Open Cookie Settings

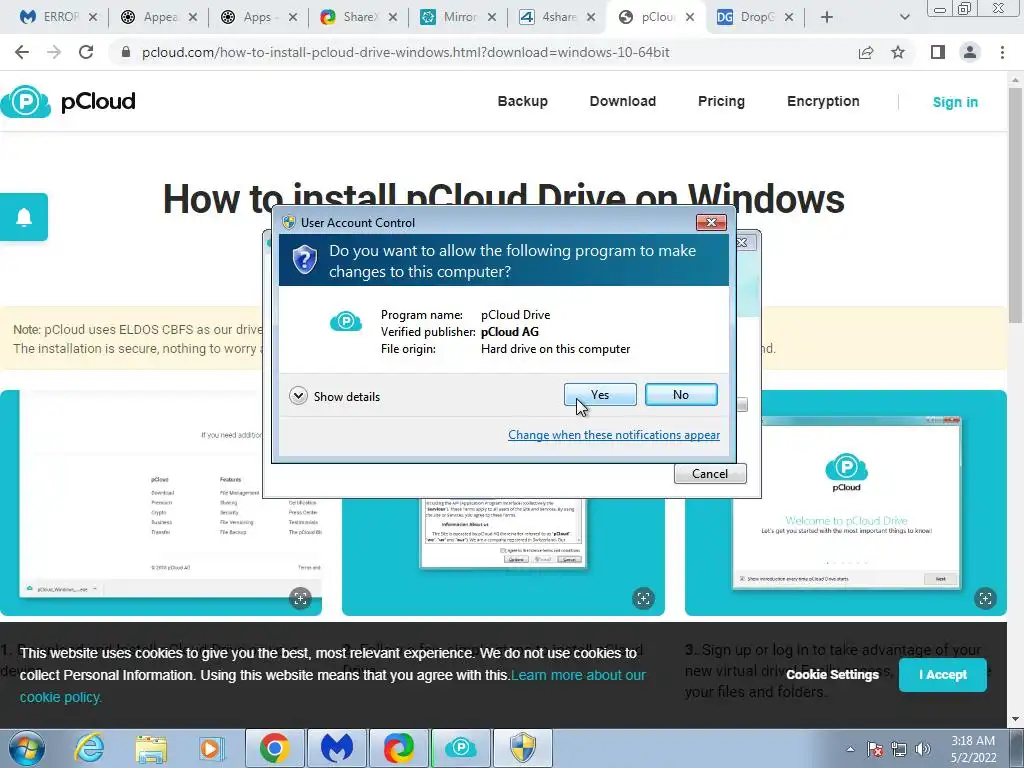click(x=832, y=675)
